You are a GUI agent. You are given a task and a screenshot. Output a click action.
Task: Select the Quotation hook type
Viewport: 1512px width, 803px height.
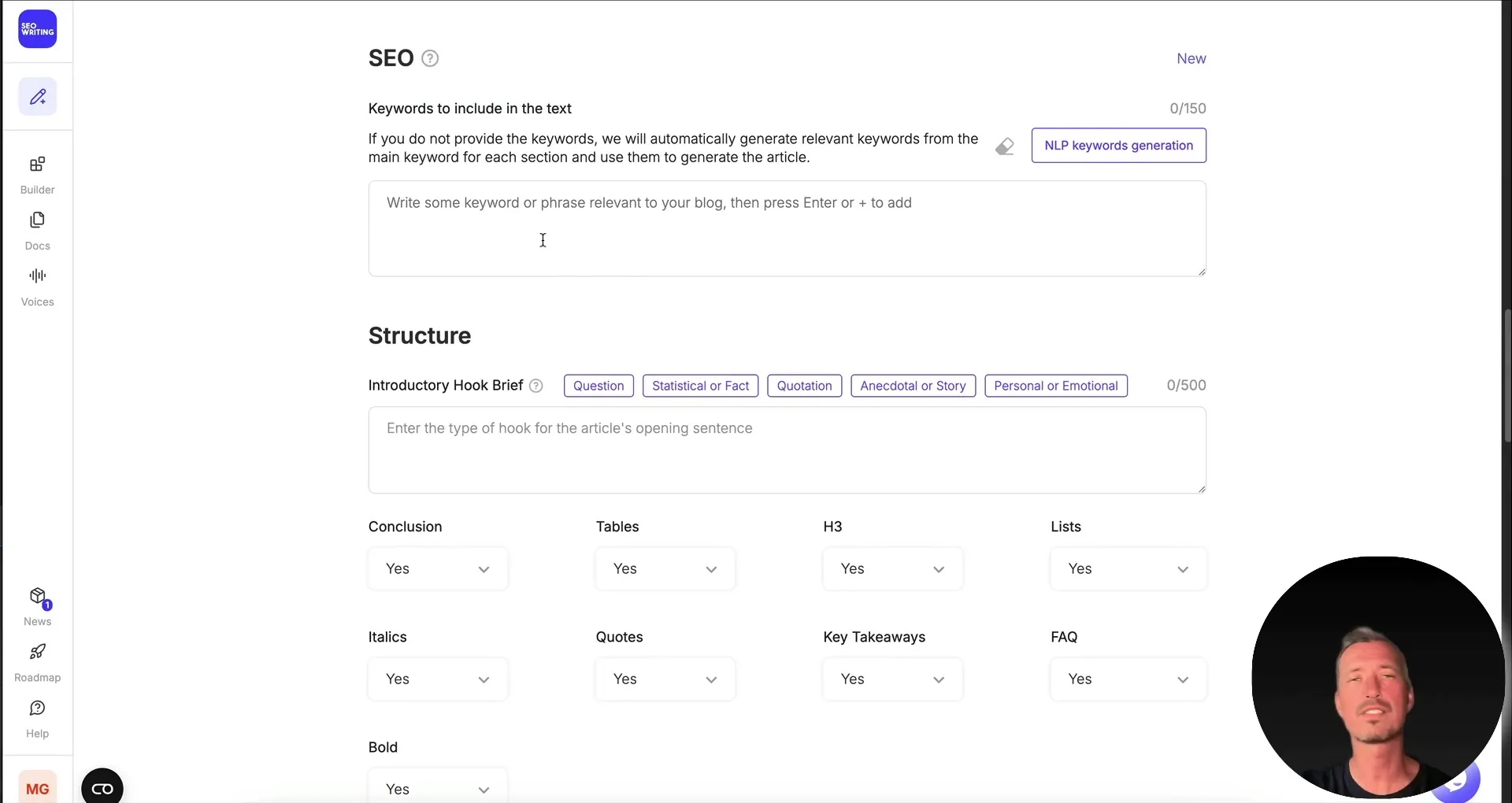coord(804,386)
